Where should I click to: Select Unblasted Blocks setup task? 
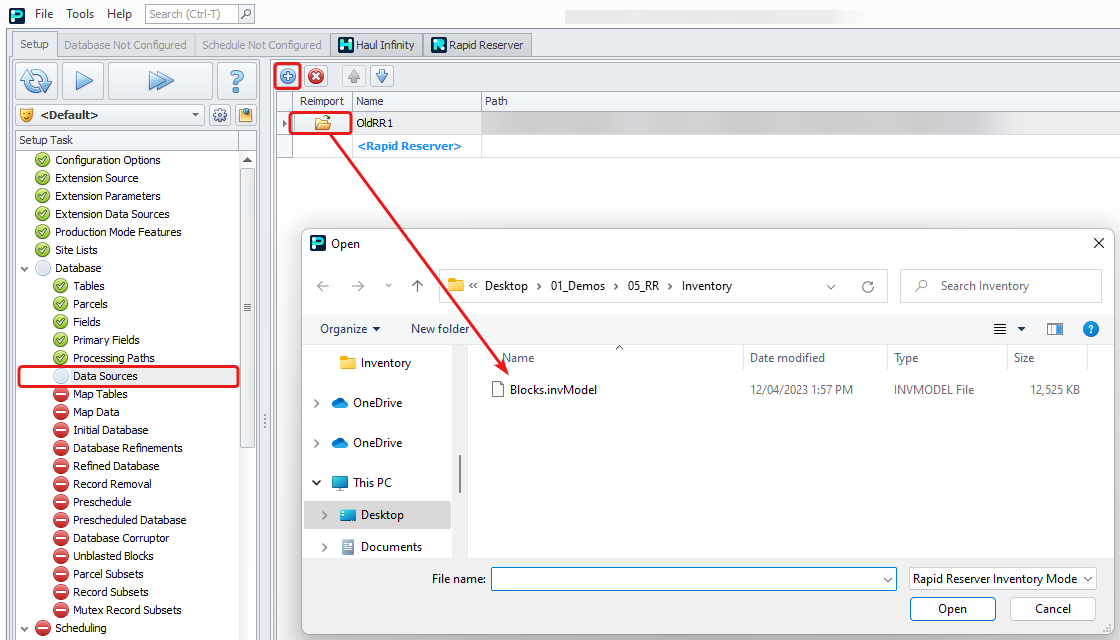pos(113,556)
